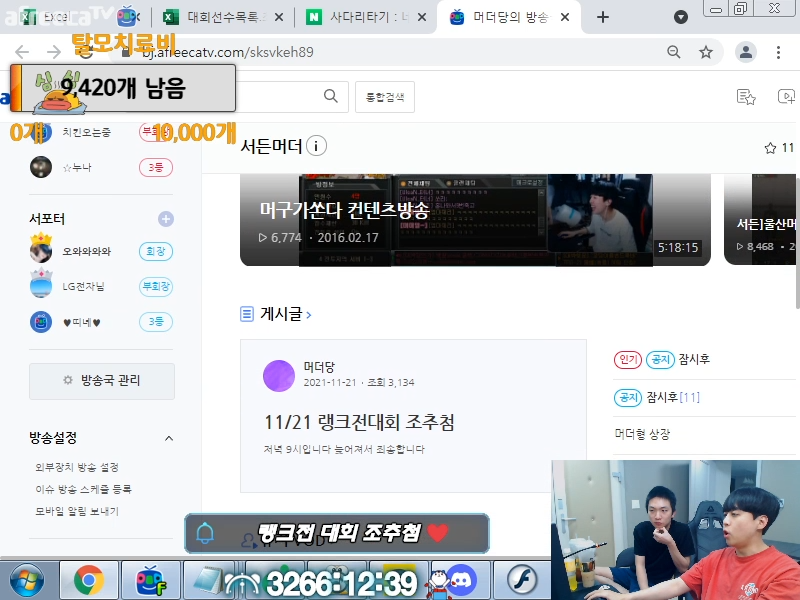
Task: Open the 머구기쏜다 컨텐츠방송 video thumbnail
Action: pyautogui.click(x=475, y=220)
